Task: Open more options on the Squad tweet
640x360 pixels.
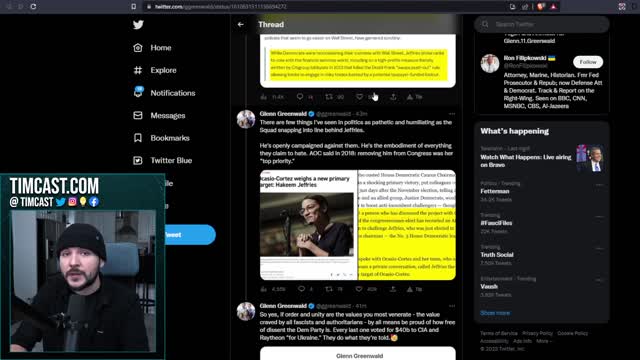Action: [451, 114]
